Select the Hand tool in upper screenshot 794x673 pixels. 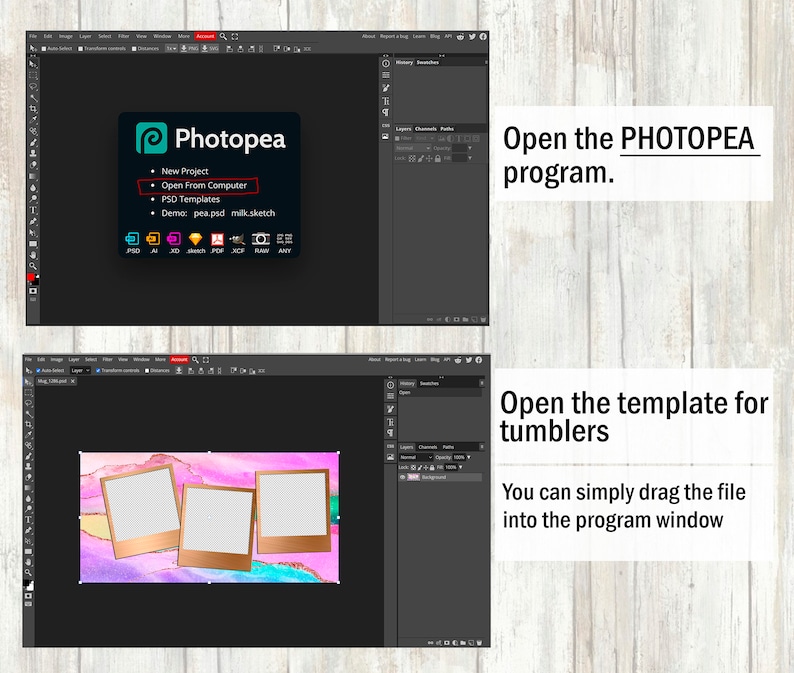pyautogui.click(x=33, y=255)
